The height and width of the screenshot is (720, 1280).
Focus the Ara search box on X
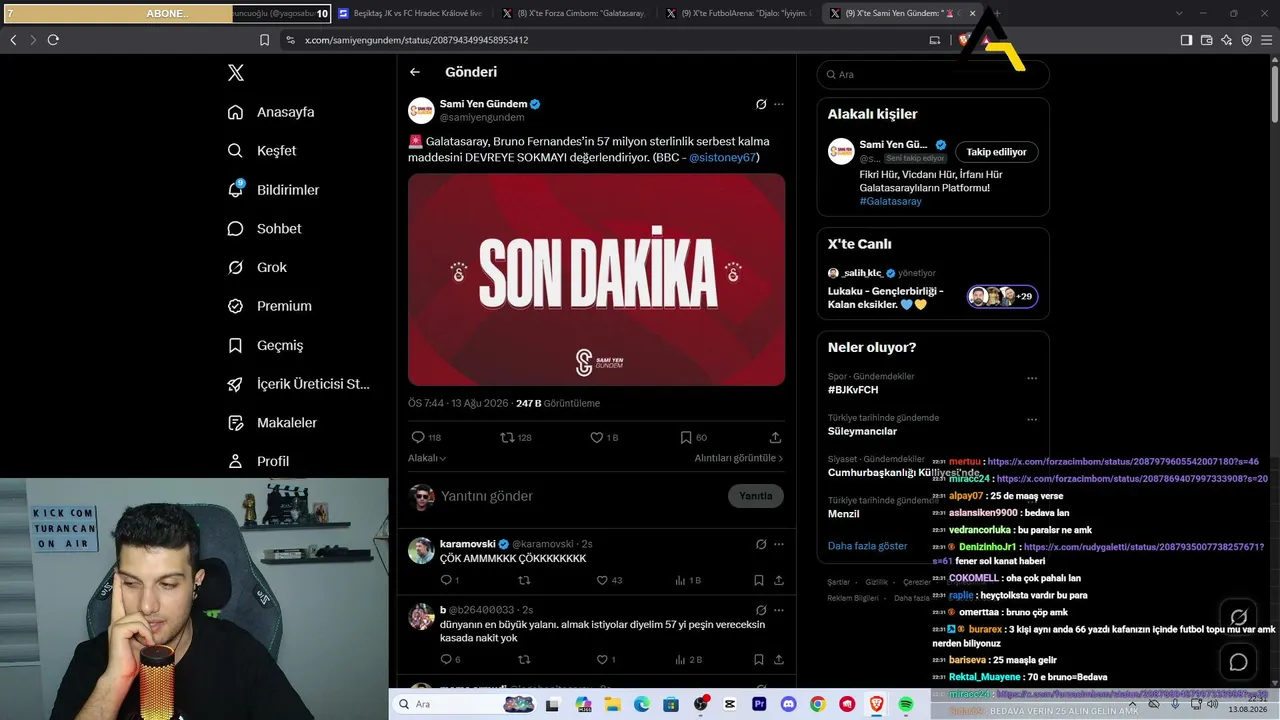[933, 74]
